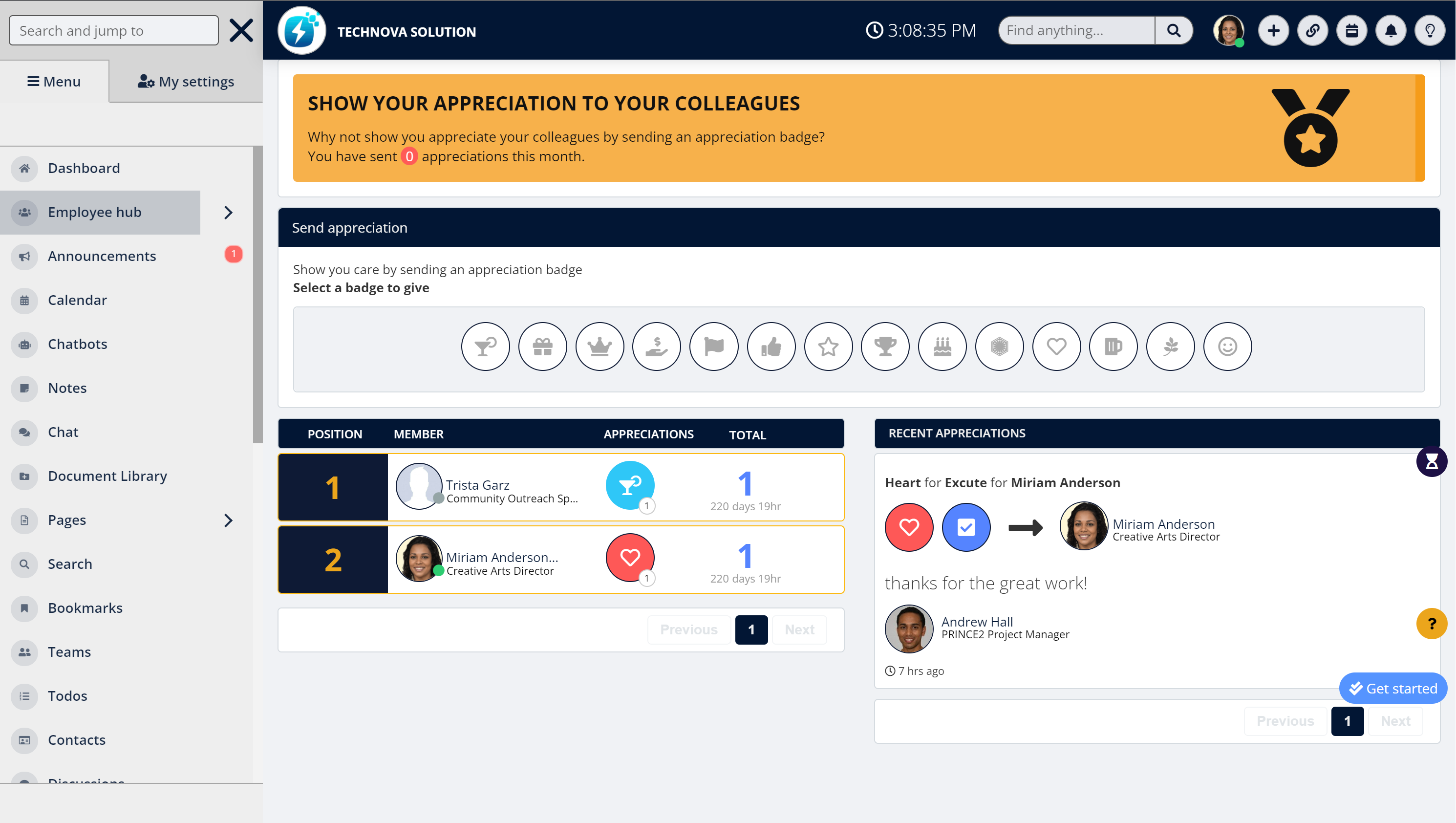Choose the beer mug badge
Screen dimensions: 1456x823
point(1113,347)
